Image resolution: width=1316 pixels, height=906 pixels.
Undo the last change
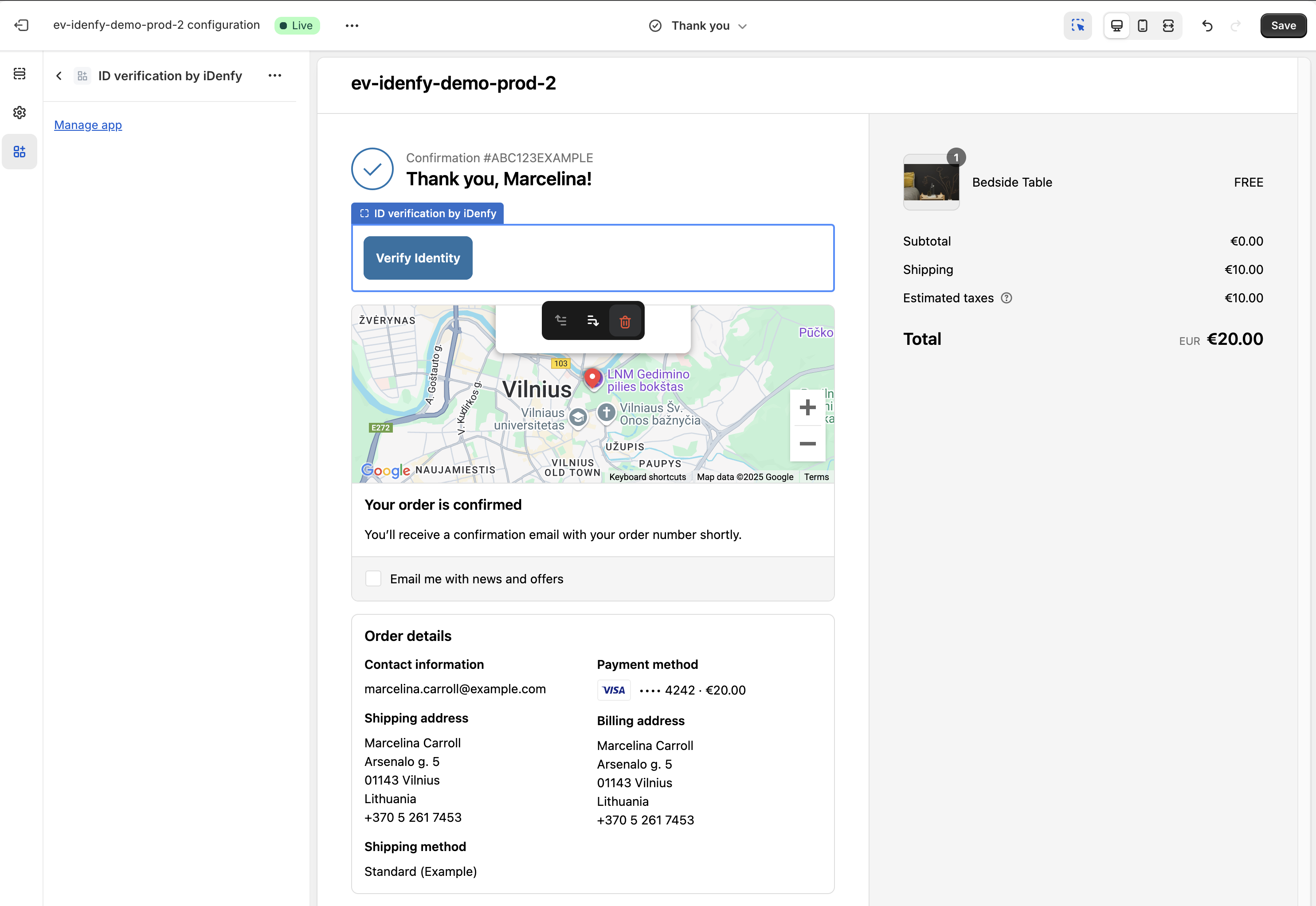click(x=1207, y=26)
